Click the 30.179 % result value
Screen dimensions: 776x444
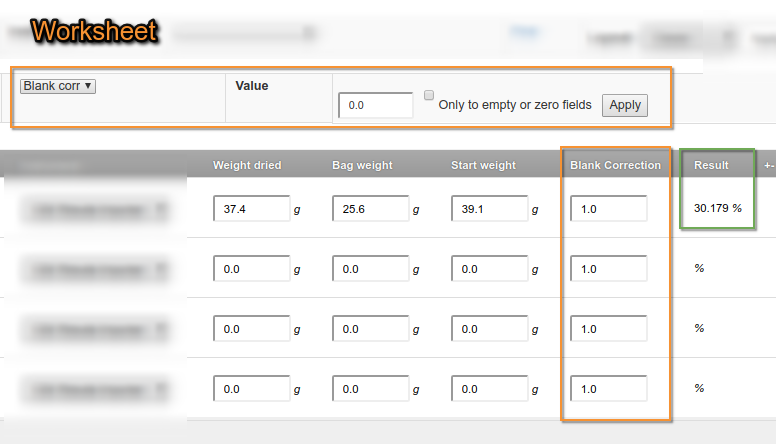tap(718, 208)
